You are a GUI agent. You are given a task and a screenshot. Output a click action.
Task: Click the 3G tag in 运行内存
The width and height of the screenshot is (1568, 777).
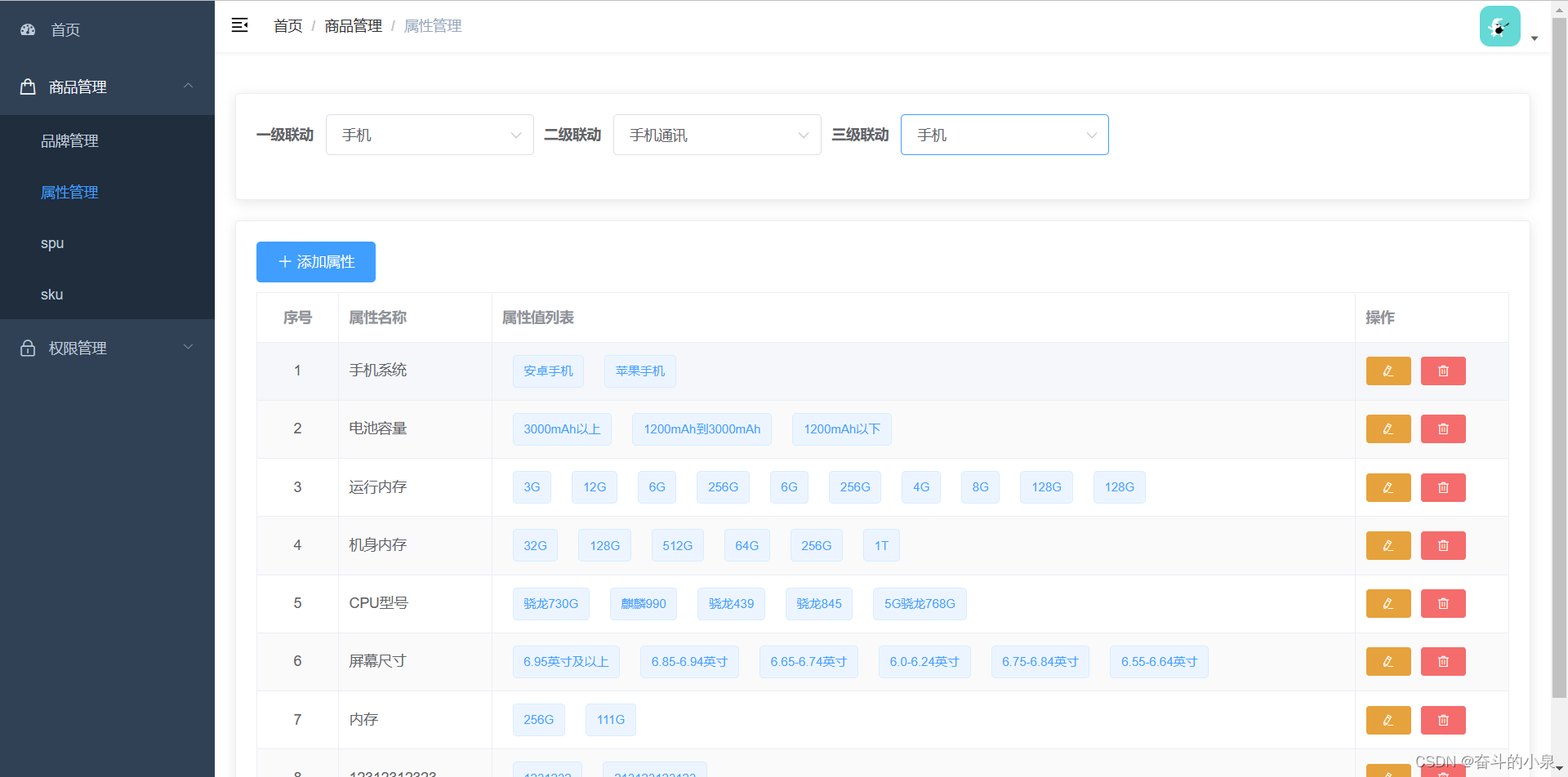click(532, 487)
